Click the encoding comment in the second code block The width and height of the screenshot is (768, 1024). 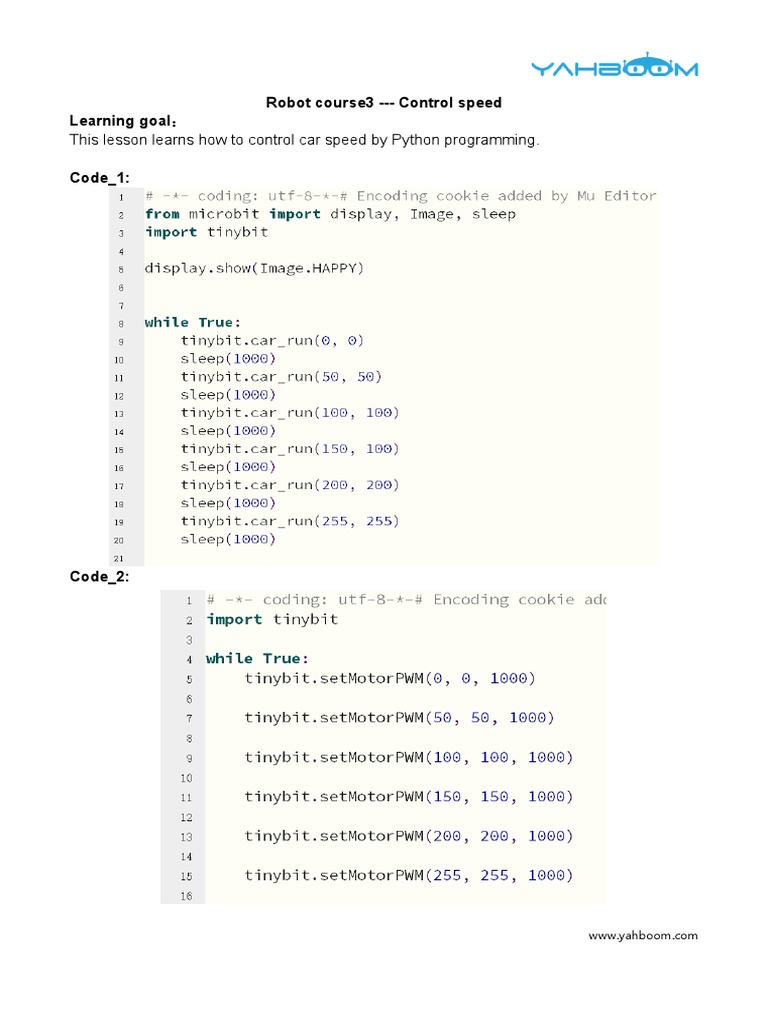[x=406, y=600]
